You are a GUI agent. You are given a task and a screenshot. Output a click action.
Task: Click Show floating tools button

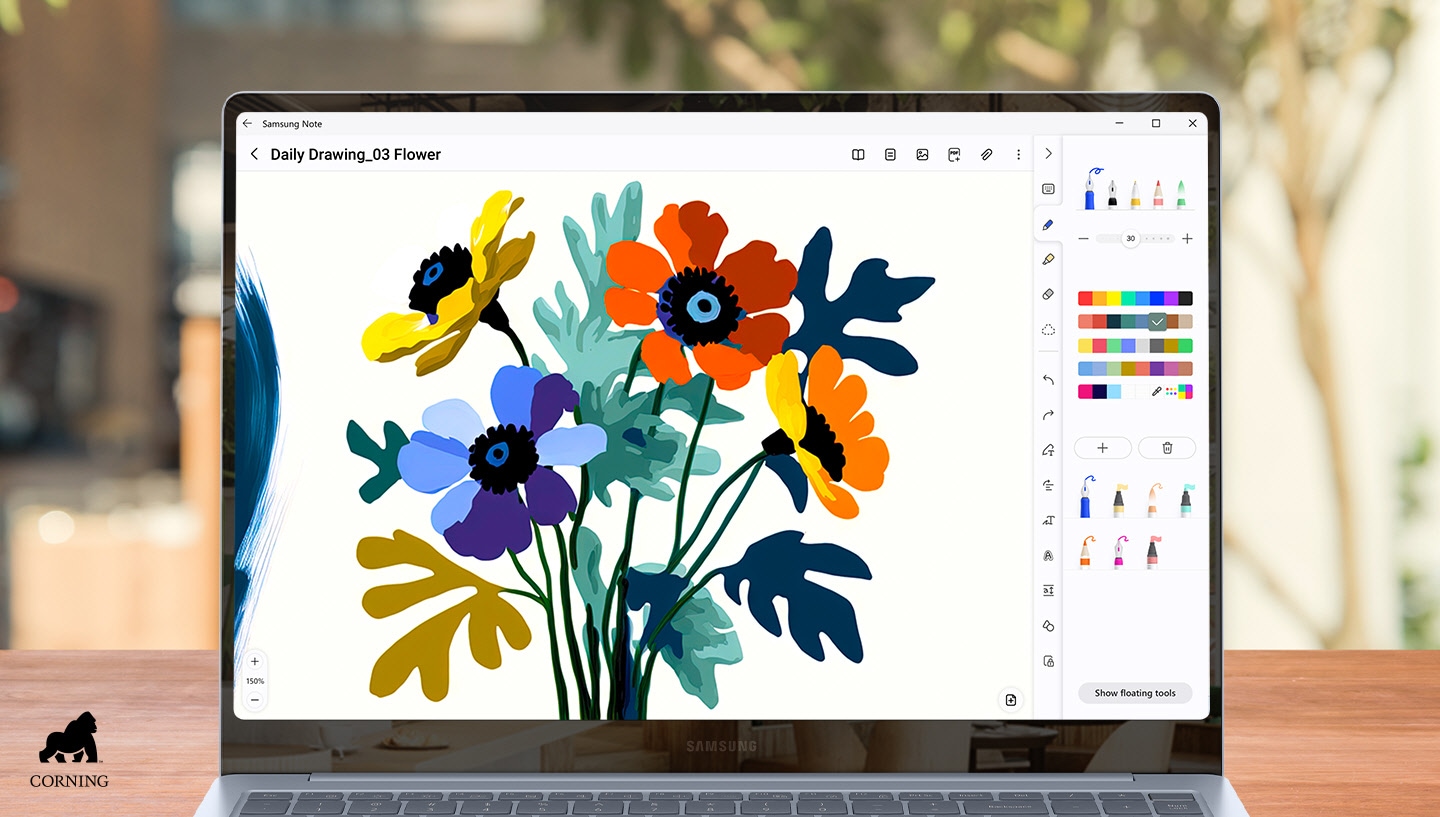[1135, 693]
